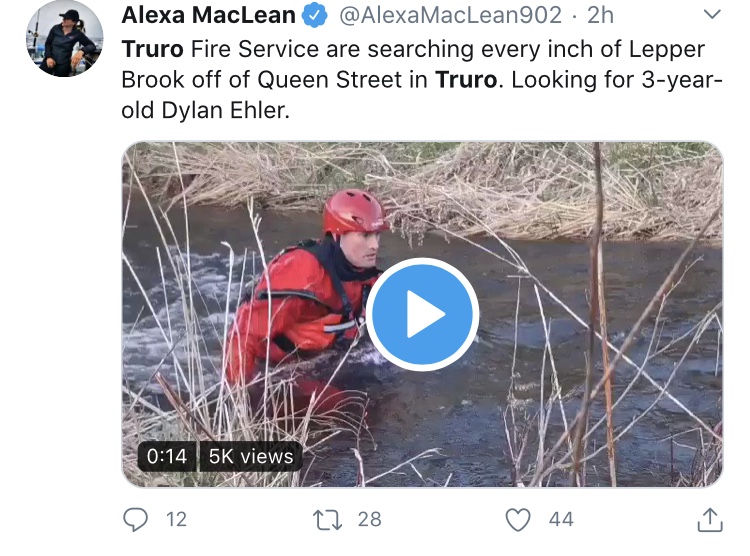The image size is (750, 556).
Task: Open the share tweet icon
Action: coord(708,519)
